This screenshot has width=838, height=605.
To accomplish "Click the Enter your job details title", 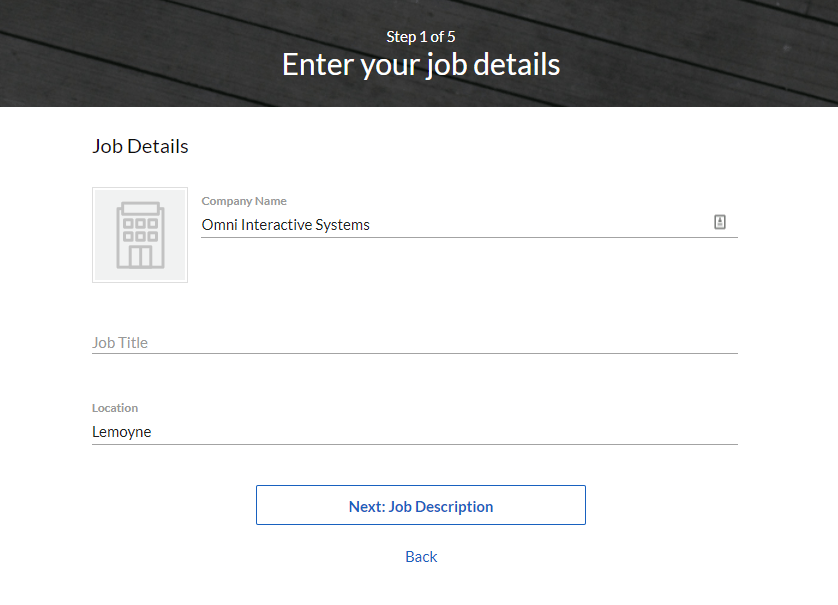I will tap(420, 64).
